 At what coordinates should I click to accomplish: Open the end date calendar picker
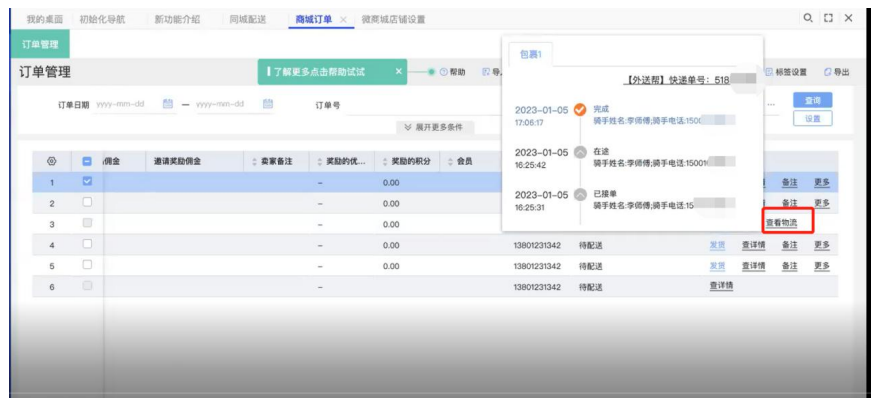[267, 103]
